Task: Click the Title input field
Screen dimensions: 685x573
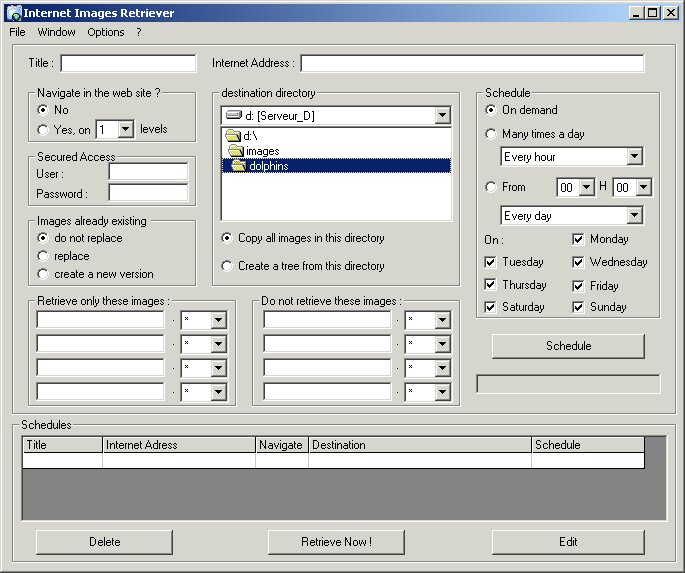Action: (x=128, y=63)
